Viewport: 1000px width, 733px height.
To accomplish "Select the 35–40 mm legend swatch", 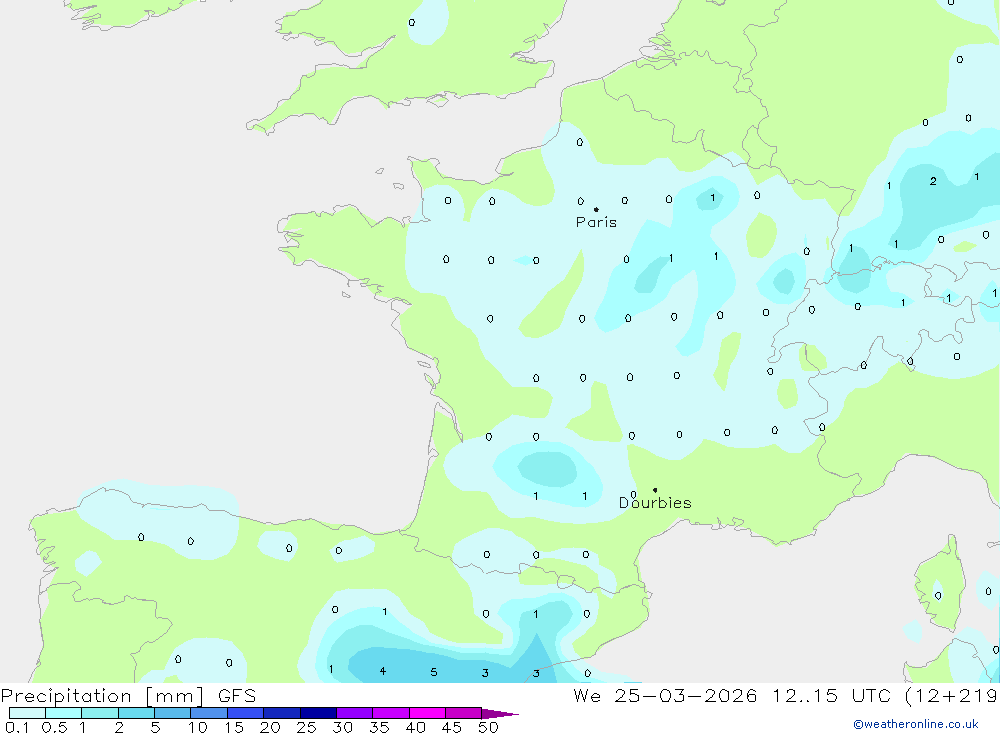I will click(391, 713).
